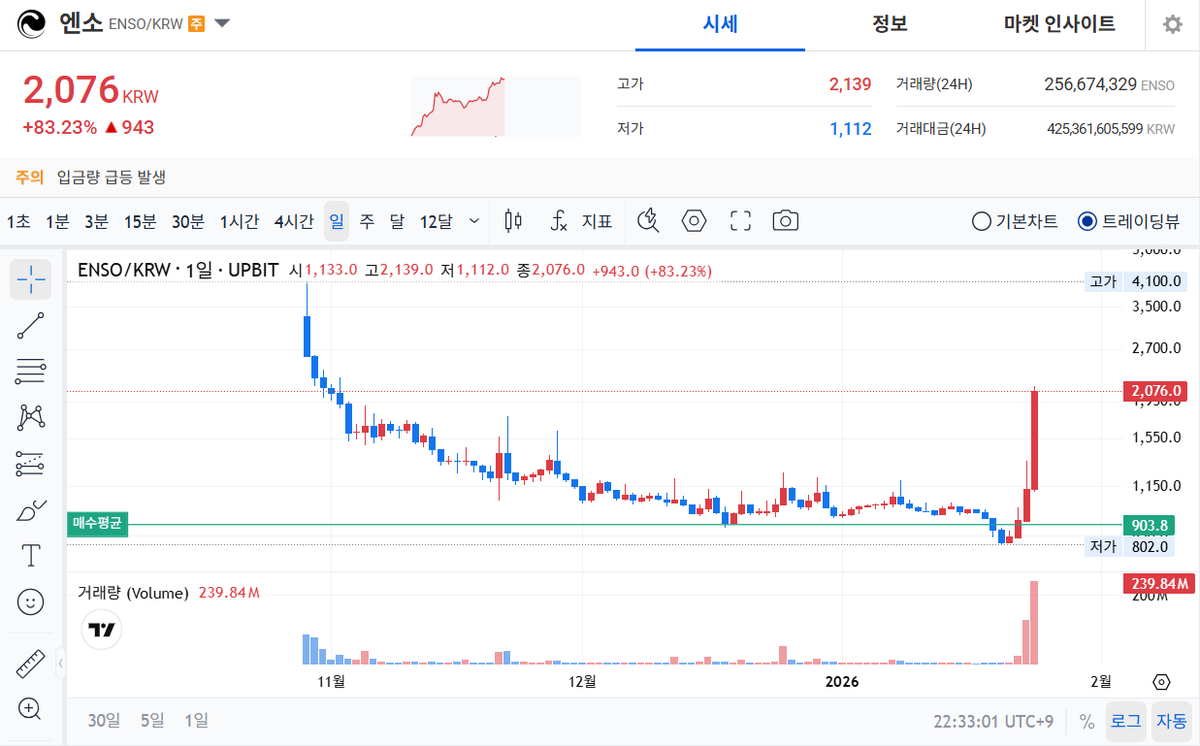This screenshot has height=746, width=1200.
Task: Open the hexagon chart settings icon
Action: (x=694, y=221)
